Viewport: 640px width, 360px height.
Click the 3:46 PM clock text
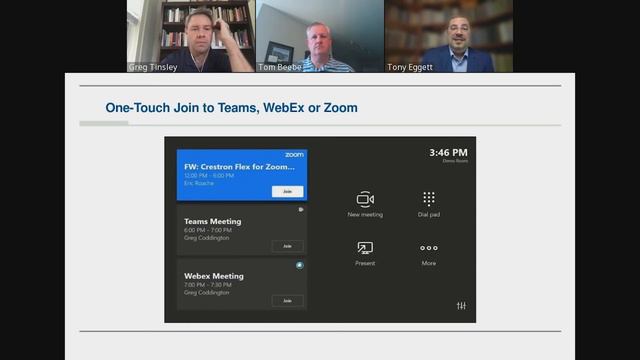click(448, 153)
